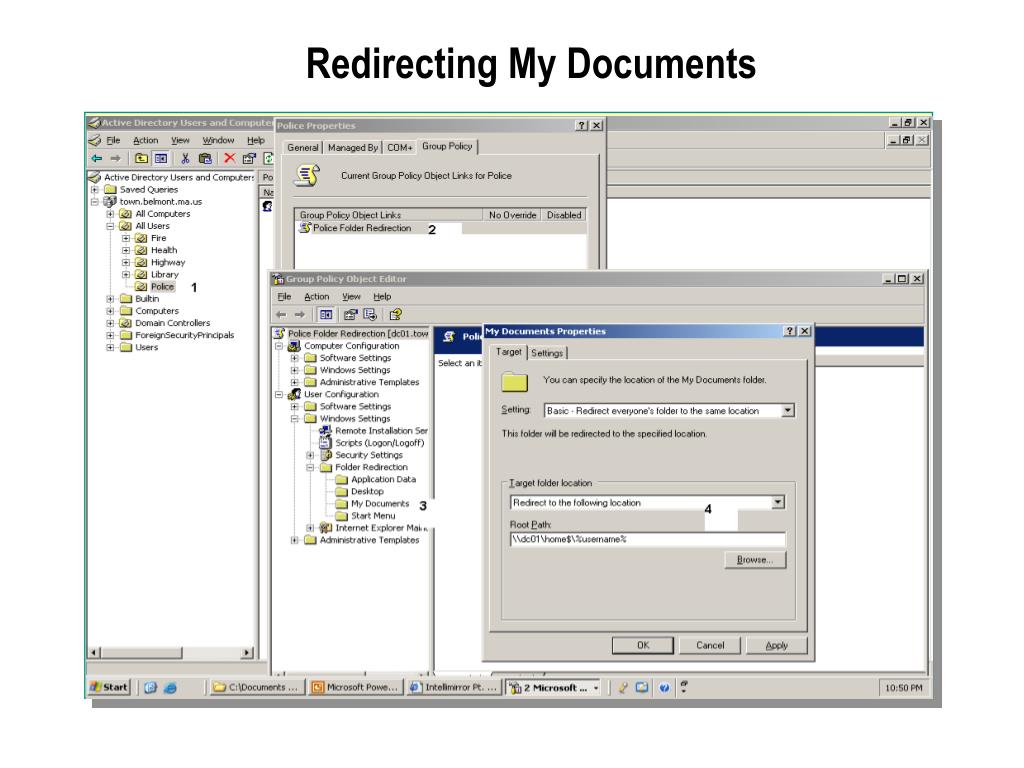
Task: Click help question mark in My Documents Properties
Action: point(790,331)
